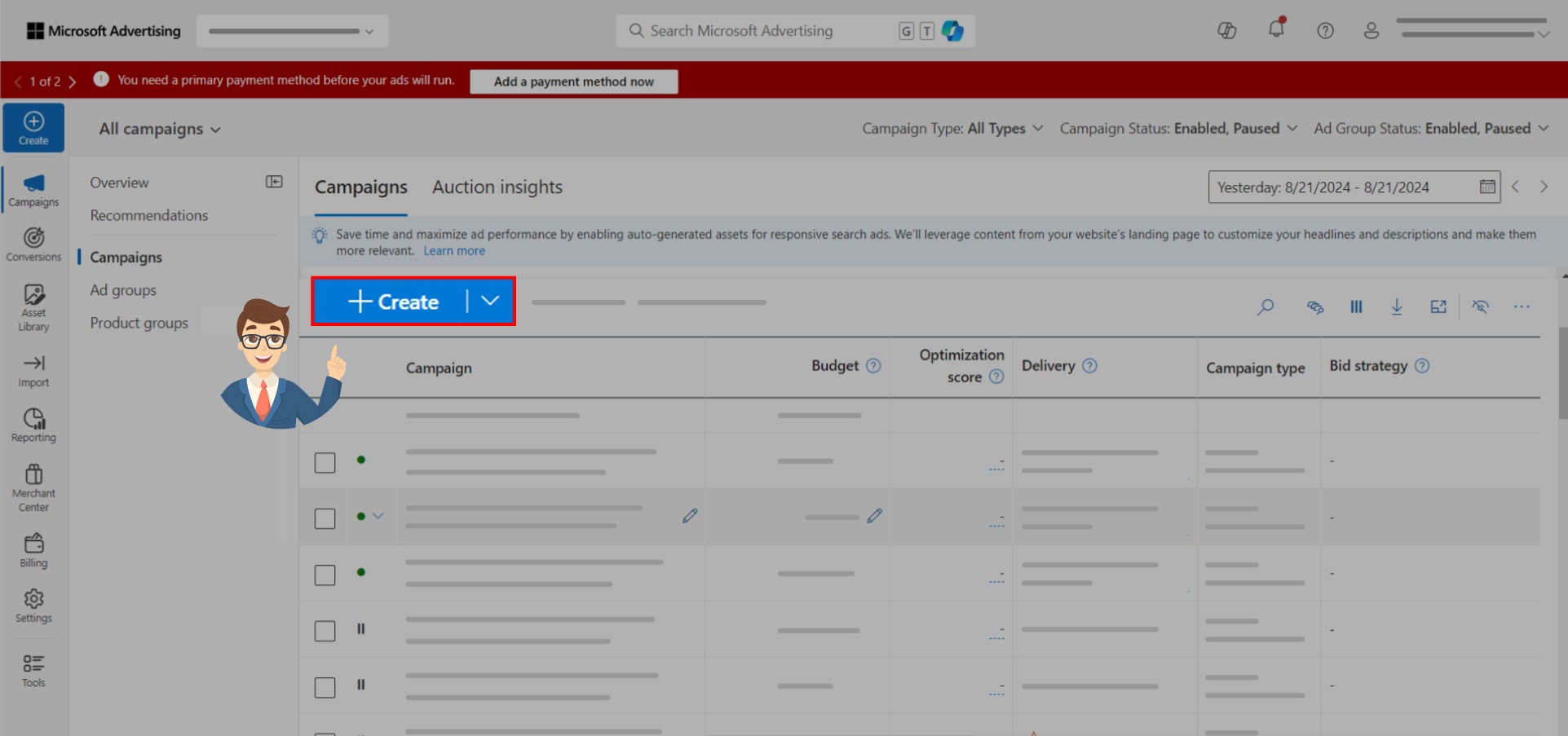Image resolution: width=1568 pixels, height=736 pixels.
Task: Open Billing from the left navigation
Action: [33, 549]
